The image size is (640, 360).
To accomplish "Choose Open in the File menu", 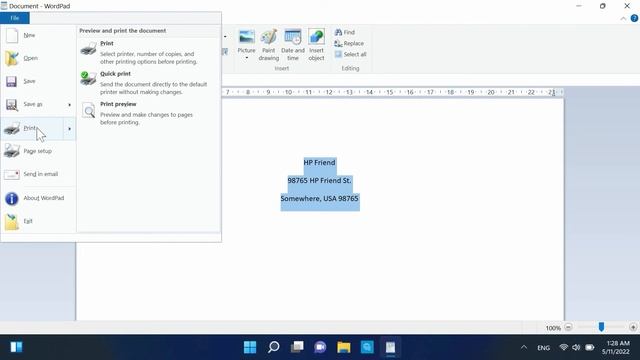I will pos(38,58).
